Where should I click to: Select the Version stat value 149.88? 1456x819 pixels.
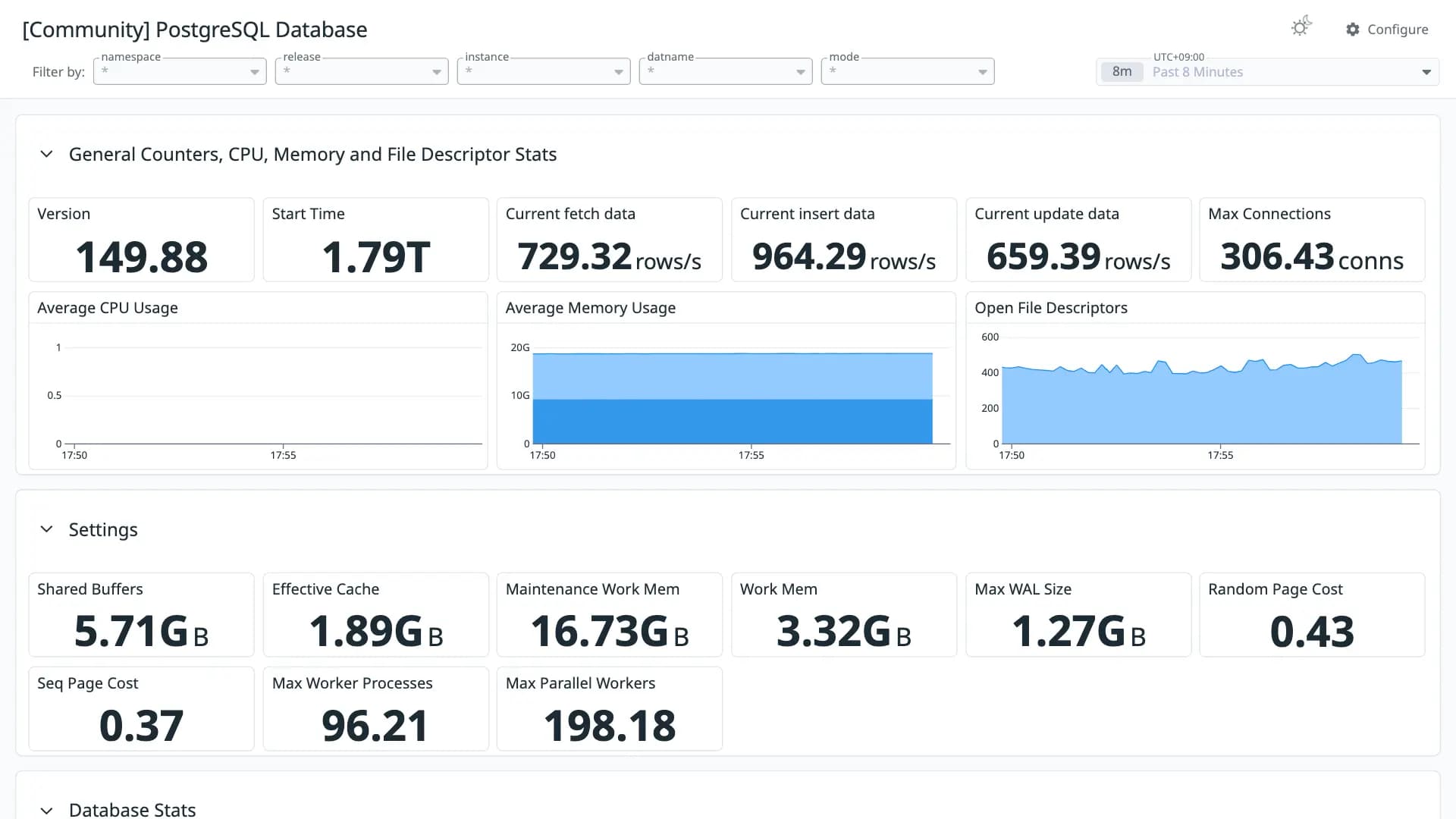pos(142,257)
